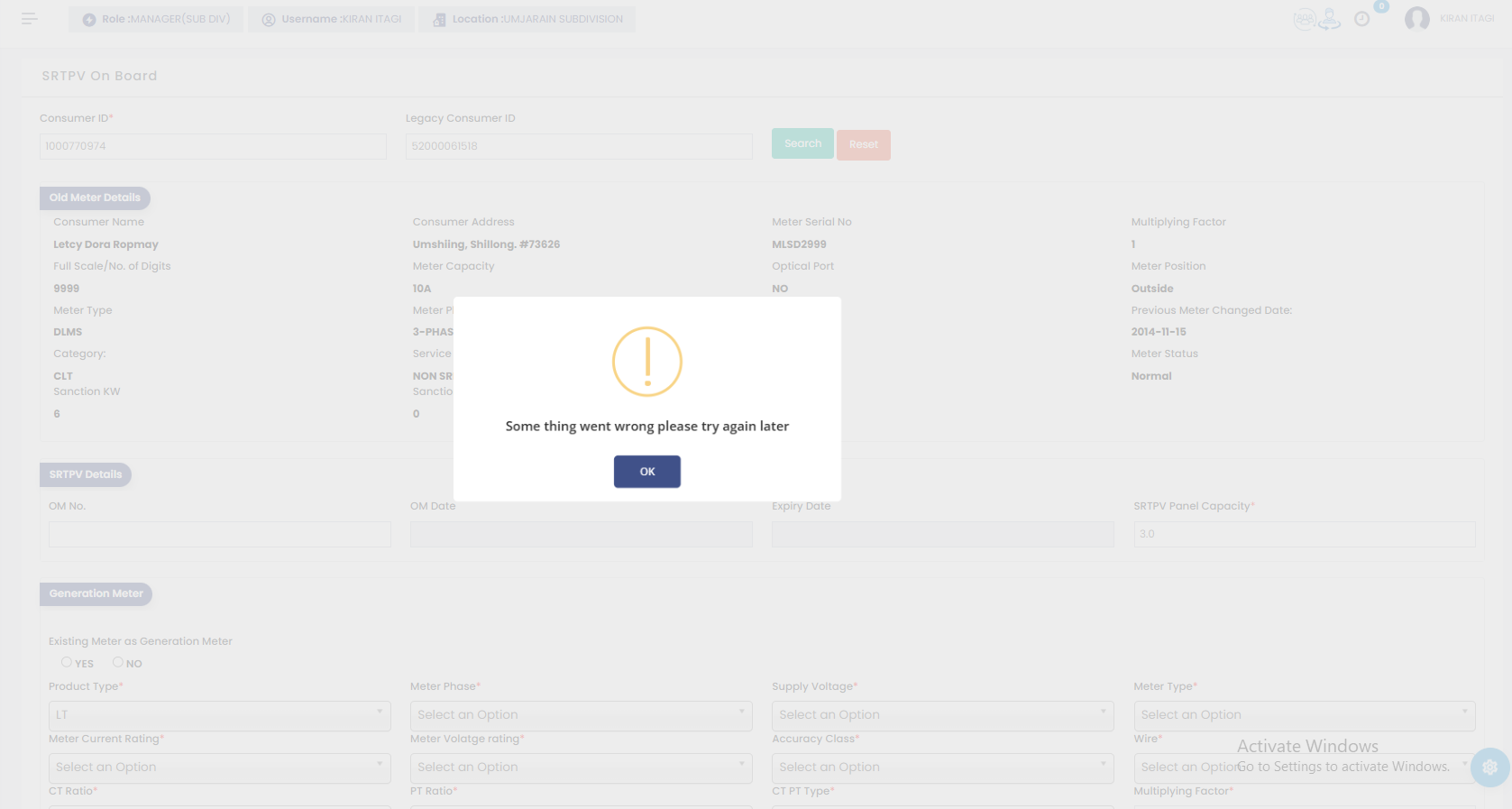Screen dimensions: 1512x809
Task: Open the Wire dropdown
Action: coord(1305,768)
